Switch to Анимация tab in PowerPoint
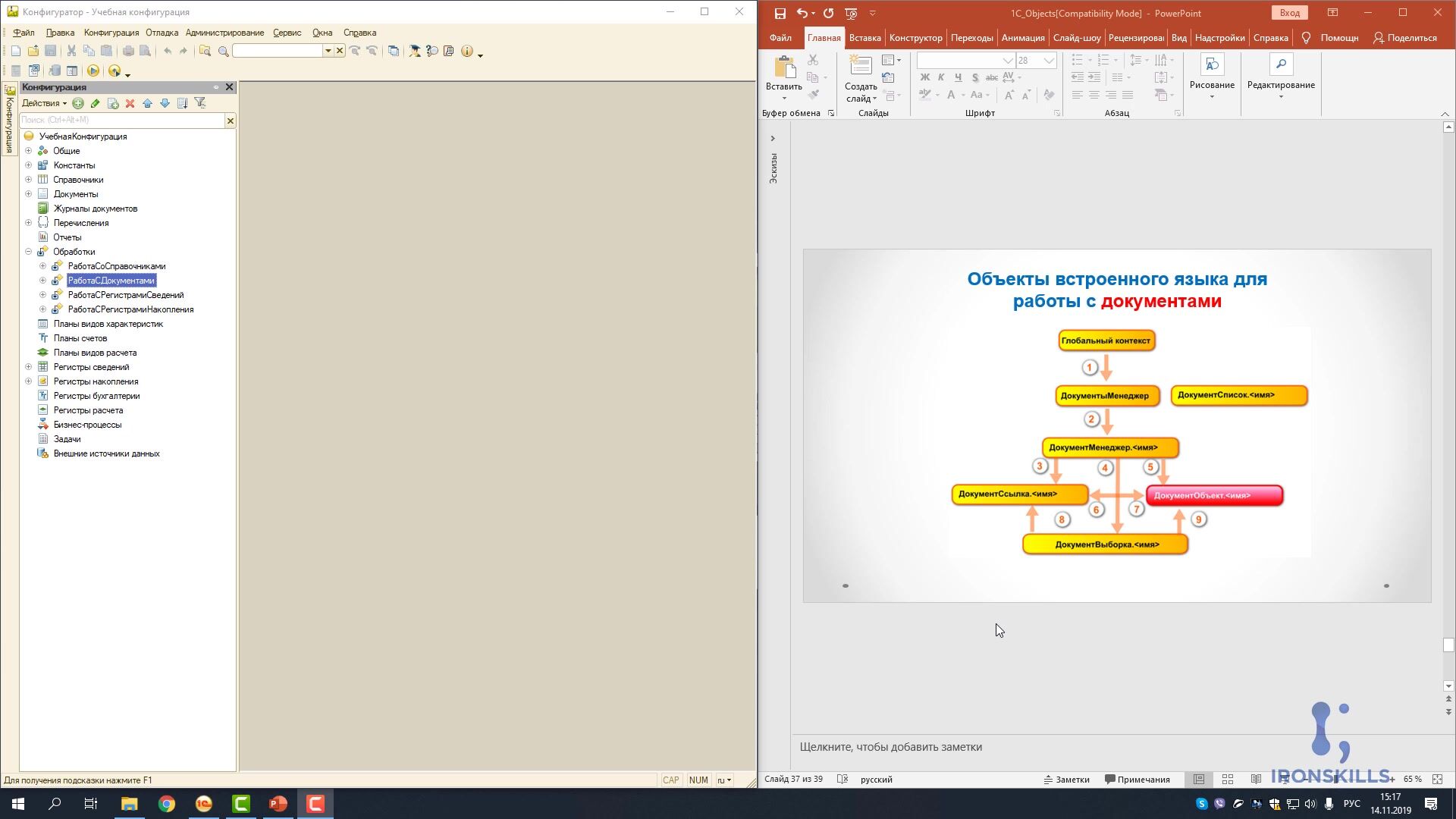The image size is (1456, 819). pyautogui.click(x=1023, y=38)
